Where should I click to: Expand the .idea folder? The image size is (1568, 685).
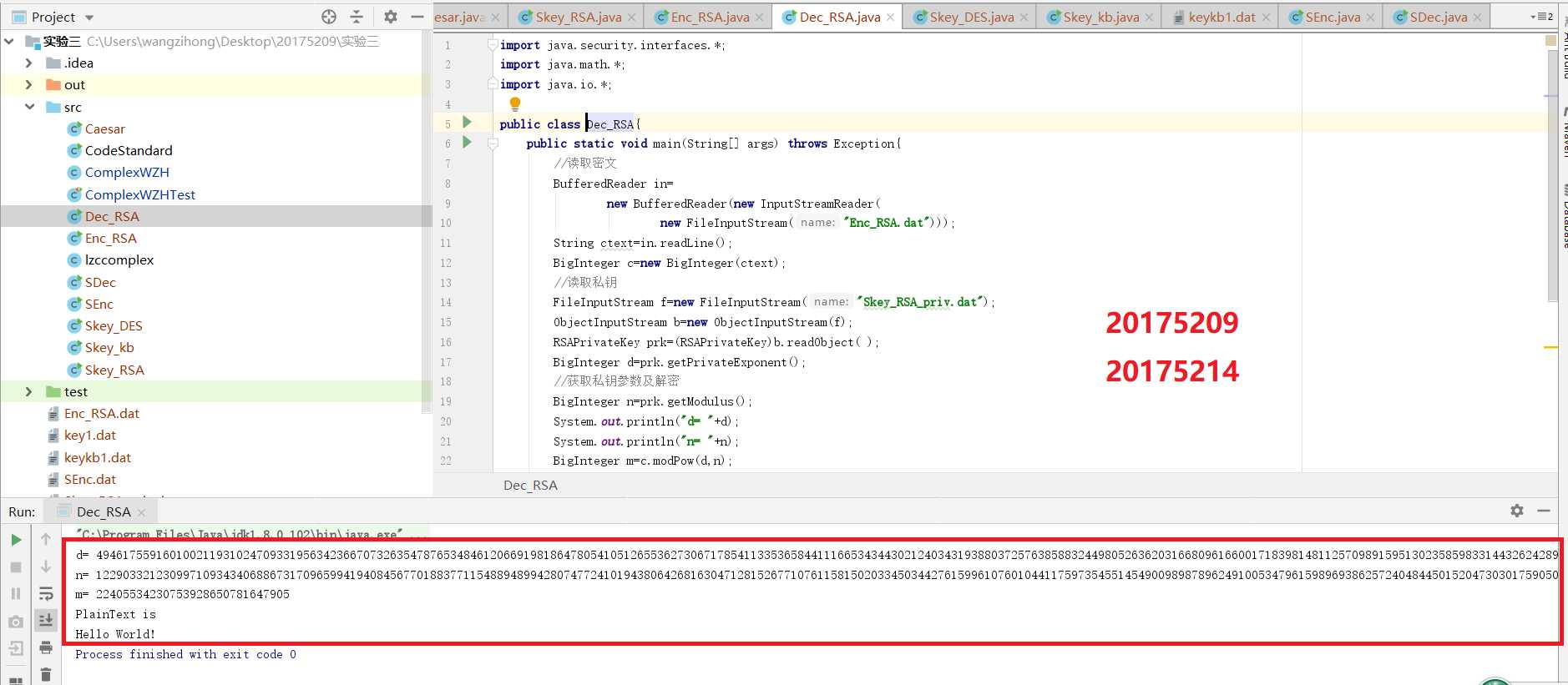click(x=29, y=63)
